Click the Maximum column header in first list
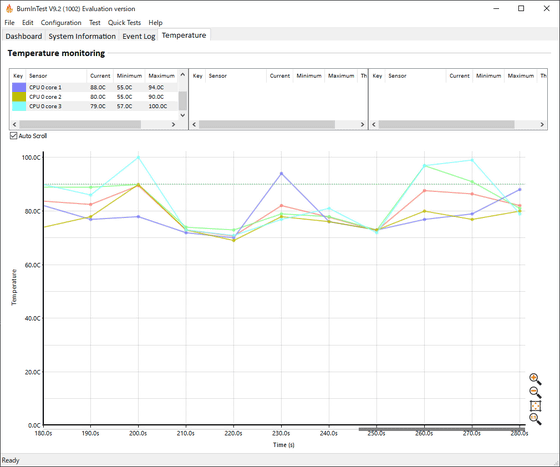 click(x=161, y=76)
